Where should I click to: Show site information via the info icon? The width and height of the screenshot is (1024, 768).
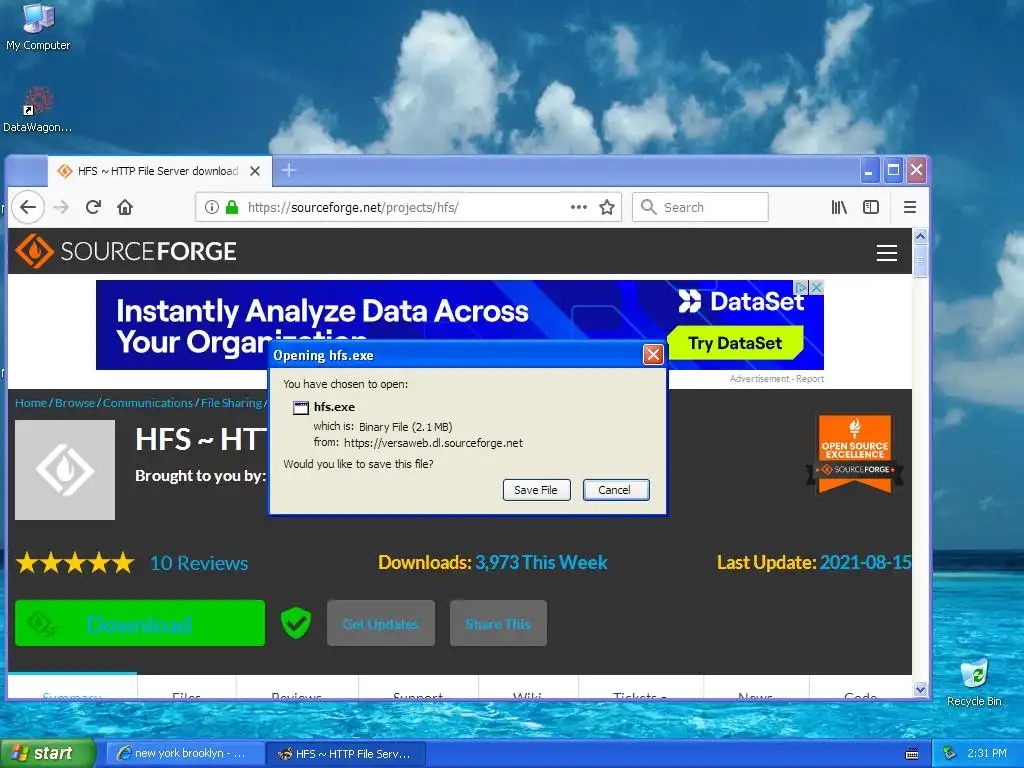tap(212, 207)
